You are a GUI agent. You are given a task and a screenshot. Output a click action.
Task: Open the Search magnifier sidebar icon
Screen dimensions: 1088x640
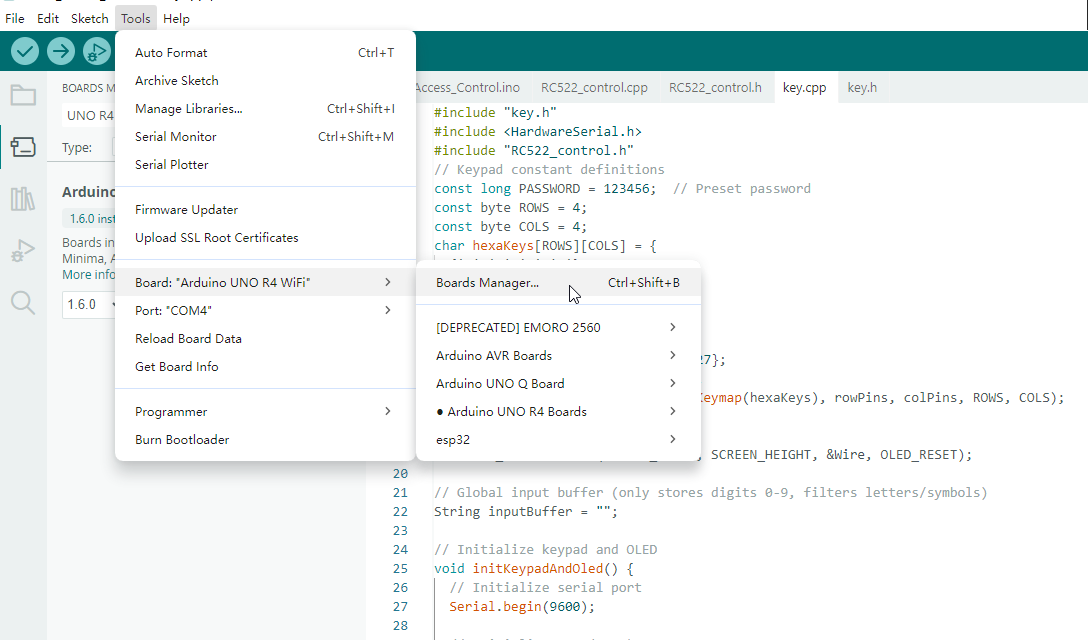click(x=23, y=303)
